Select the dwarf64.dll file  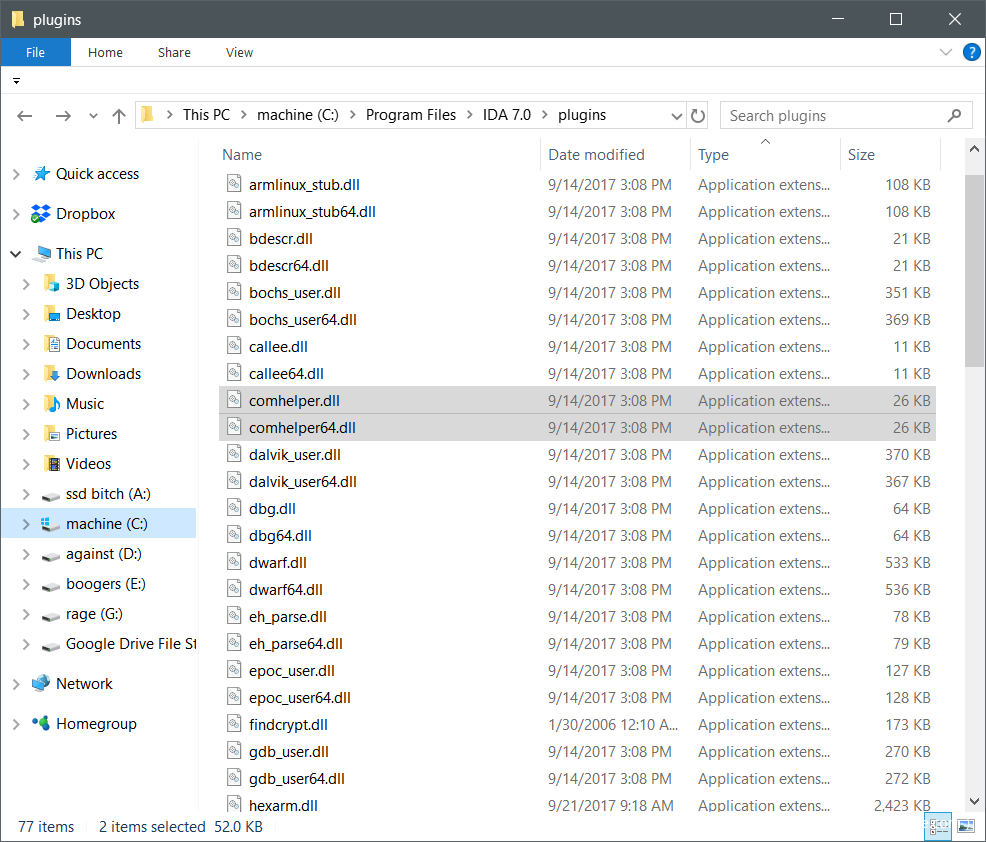285,590
